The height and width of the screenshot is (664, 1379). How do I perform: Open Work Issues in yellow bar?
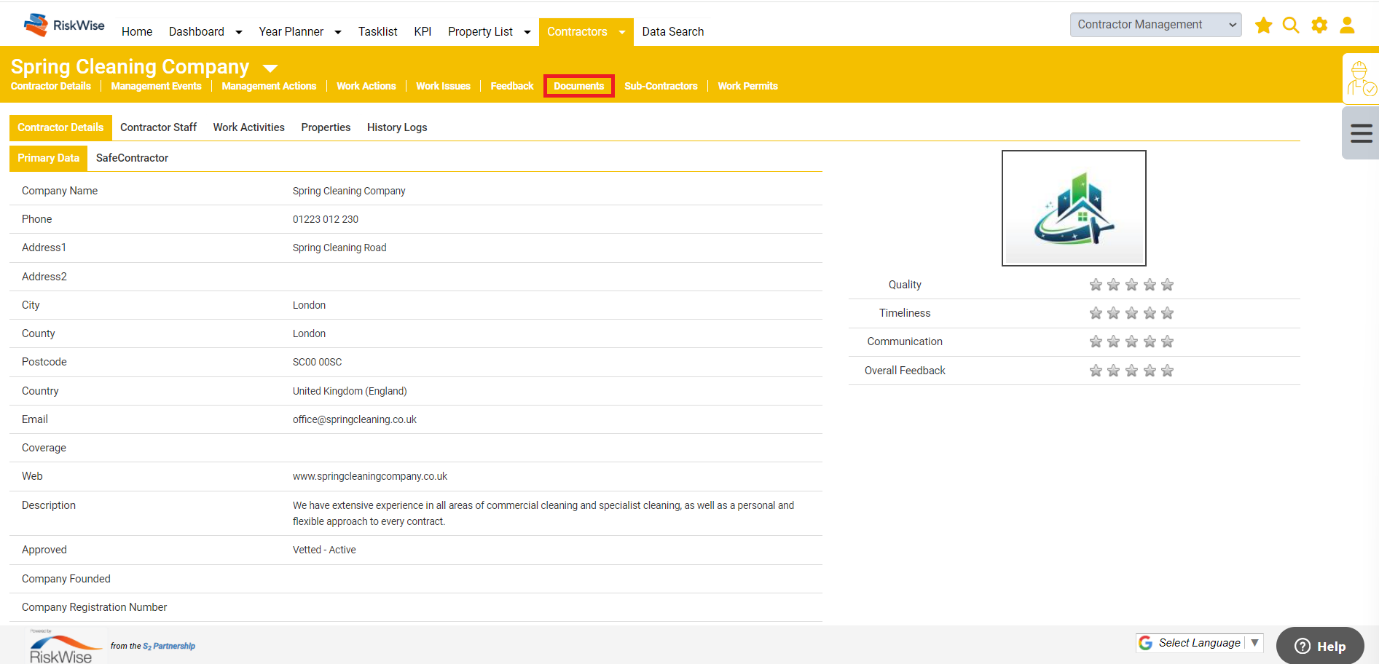coord(443,86)
